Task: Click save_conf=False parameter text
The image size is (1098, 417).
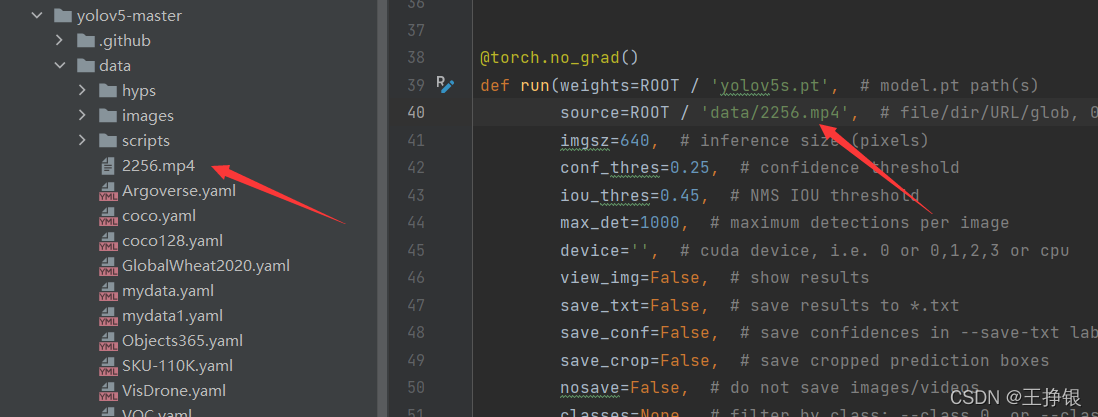Action: point(634,333)
